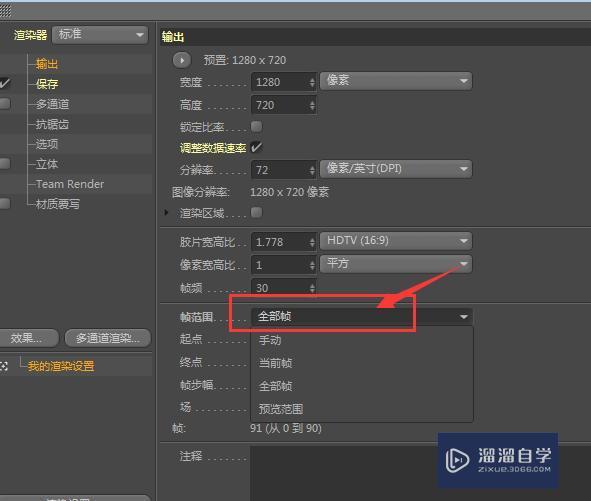Click the 高度 value field 720

(280, 105)
